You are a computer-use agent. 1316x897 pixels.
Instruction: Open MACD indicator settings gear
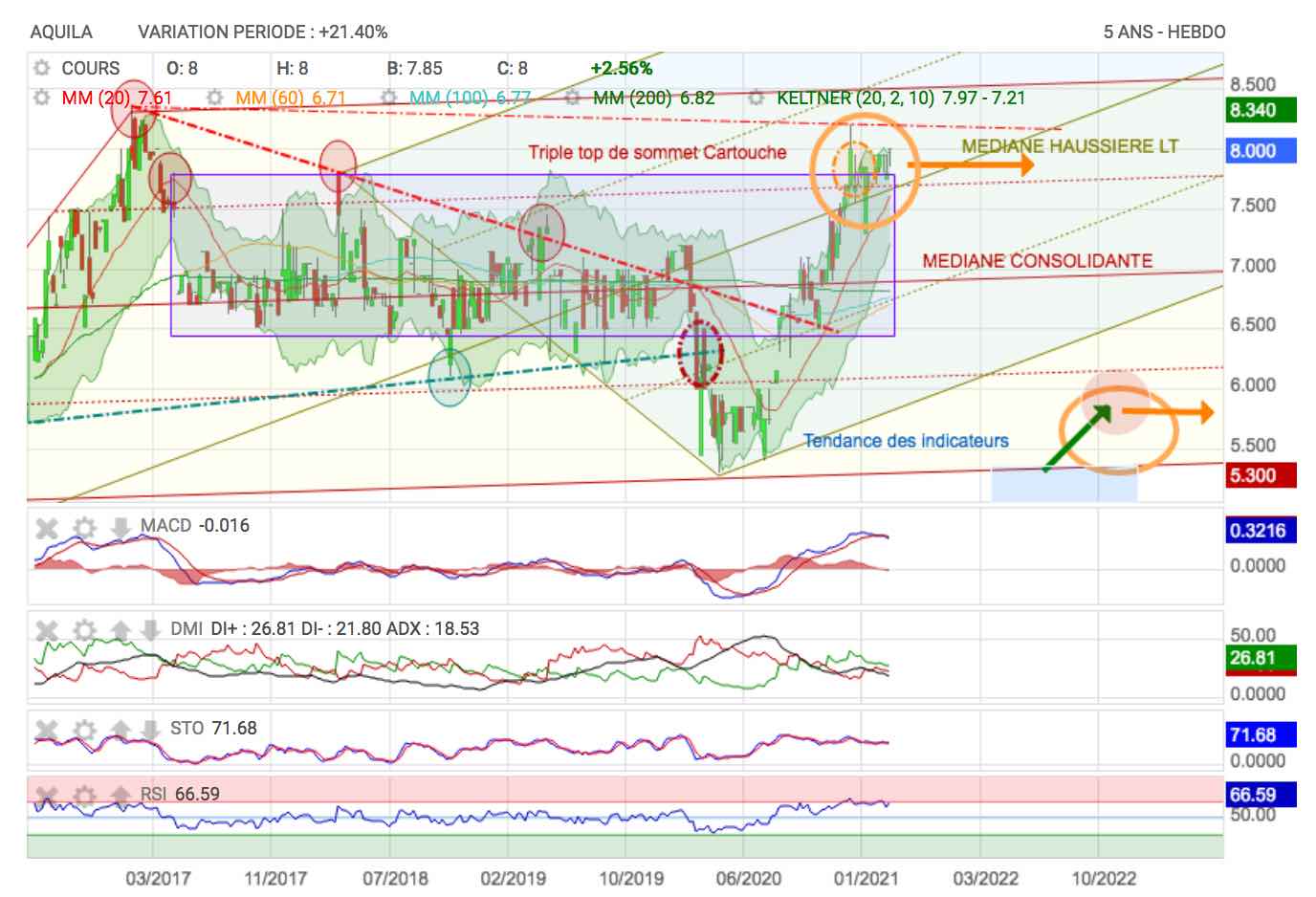[85, 527]
